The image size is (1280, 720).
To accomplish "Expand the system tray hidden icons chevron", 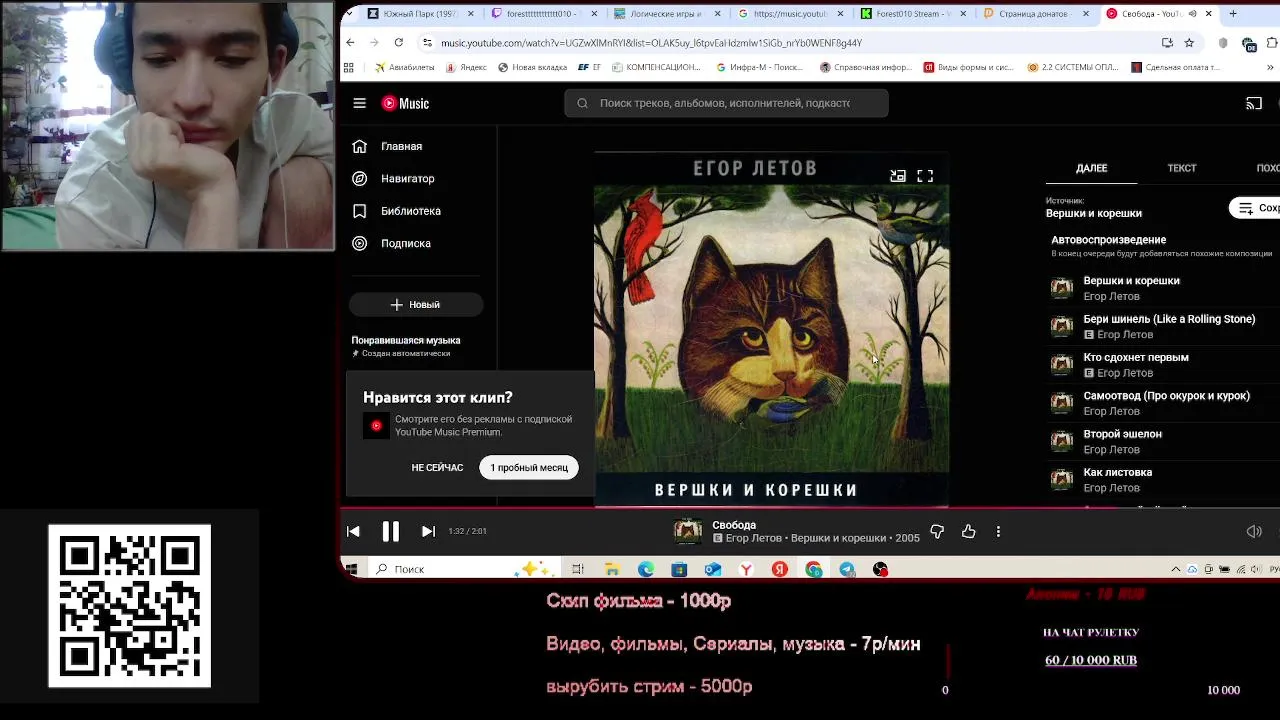I will 1176,569.
